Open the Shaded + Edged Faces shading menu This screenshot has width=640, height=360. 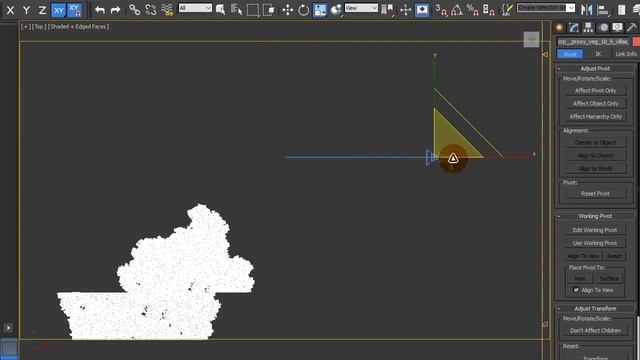click(78, 27)
